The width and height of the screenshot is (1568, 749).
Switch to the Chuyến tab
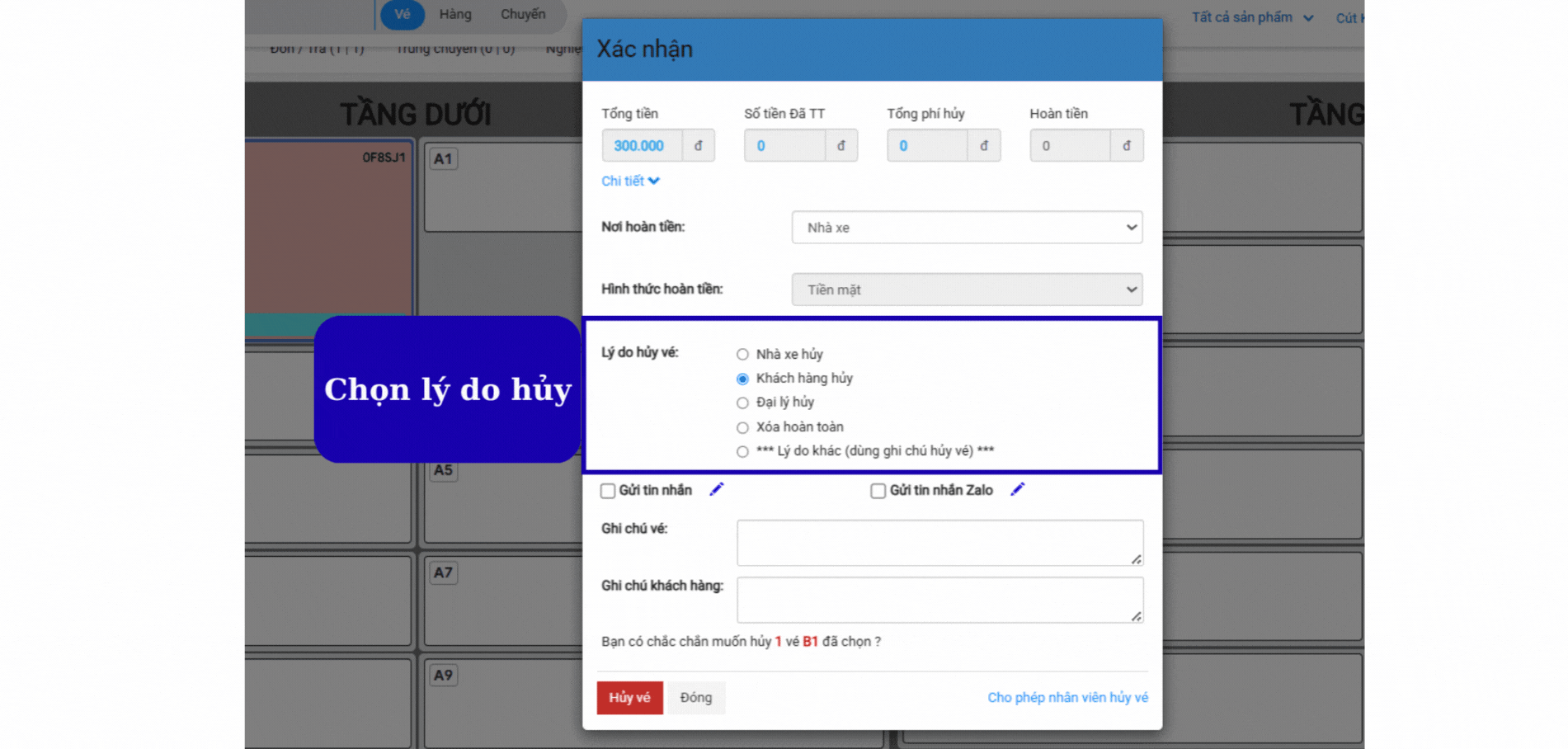pos(523,14)
